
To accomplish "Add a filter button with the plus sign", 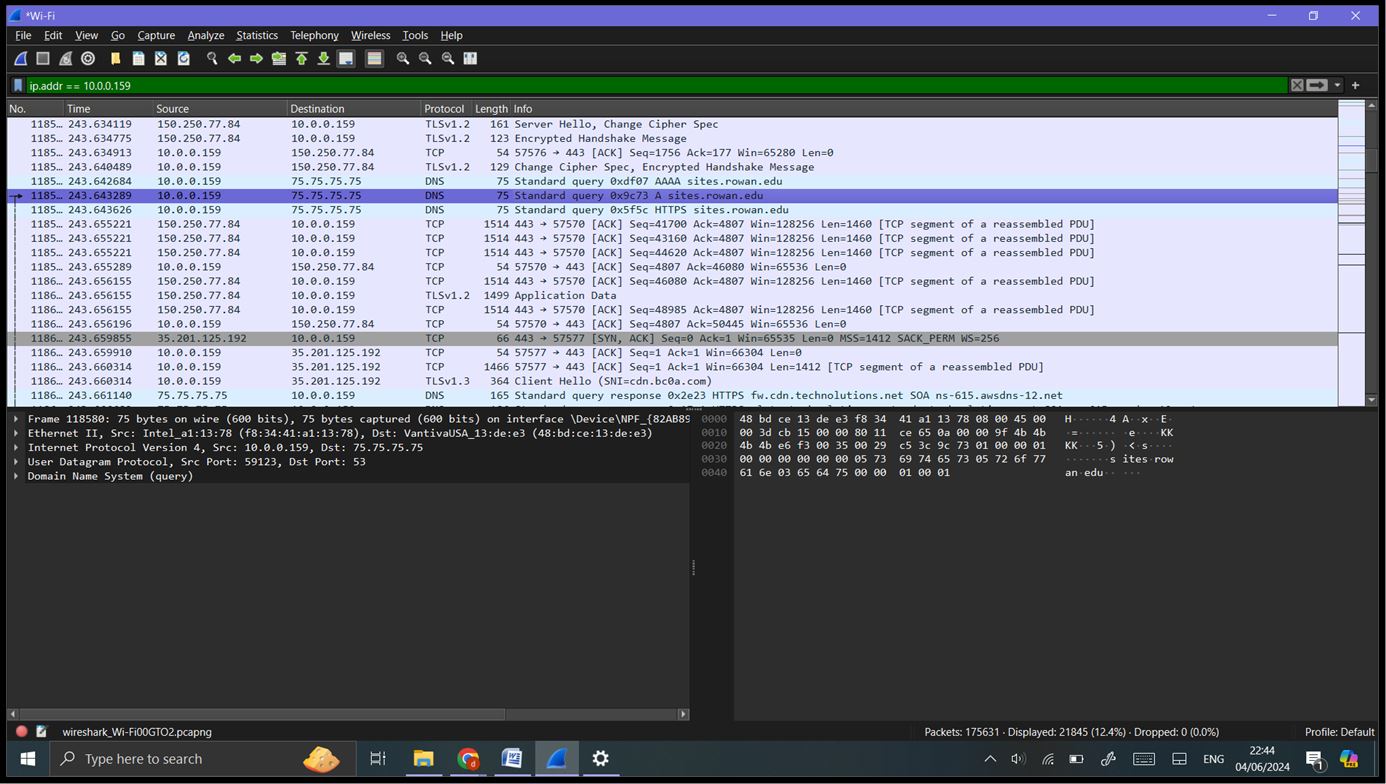I will point(1356,85).
